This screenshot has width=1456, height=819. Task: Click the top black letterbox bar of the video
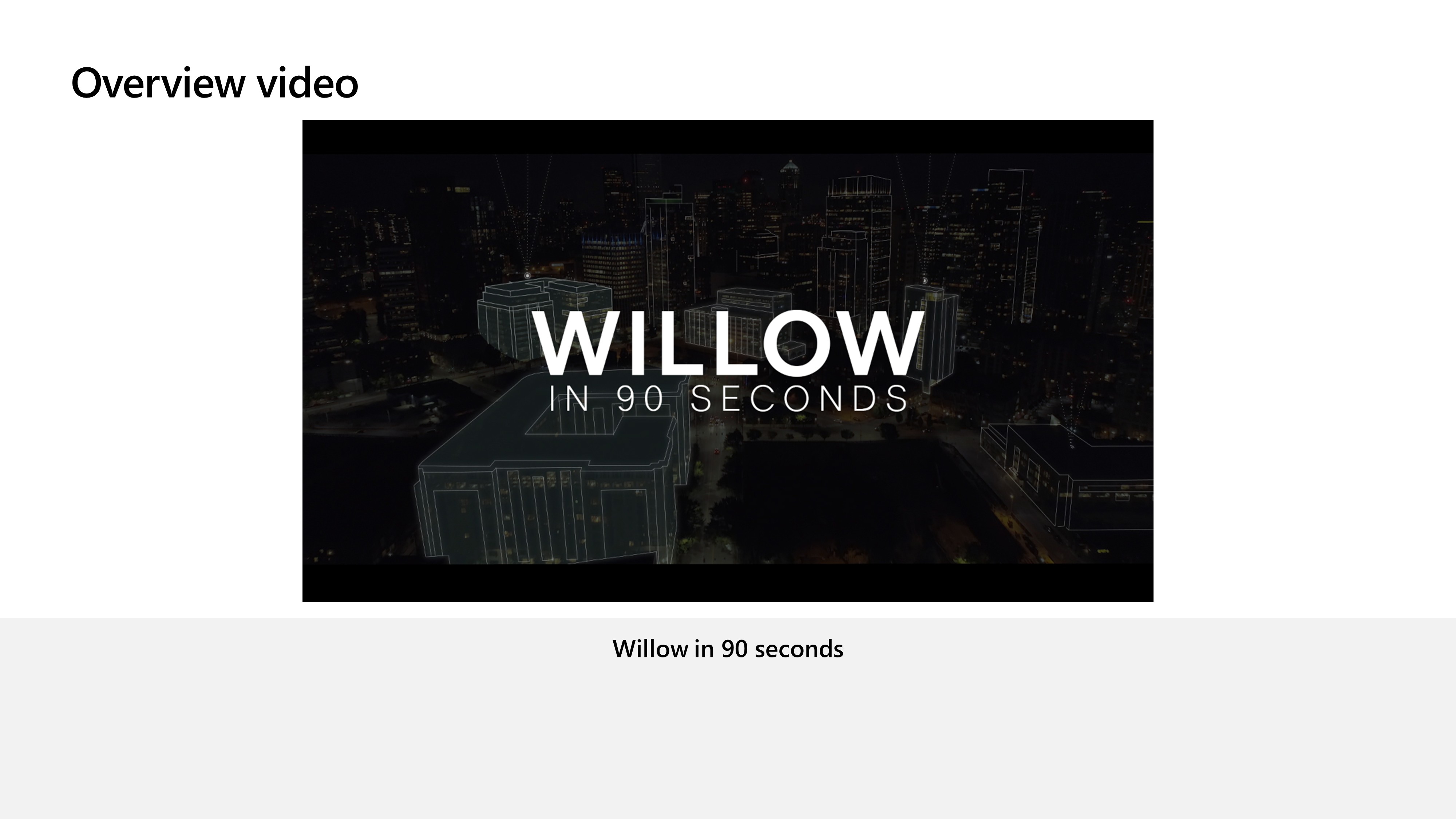pyautogui.click(x=727, y=136)
